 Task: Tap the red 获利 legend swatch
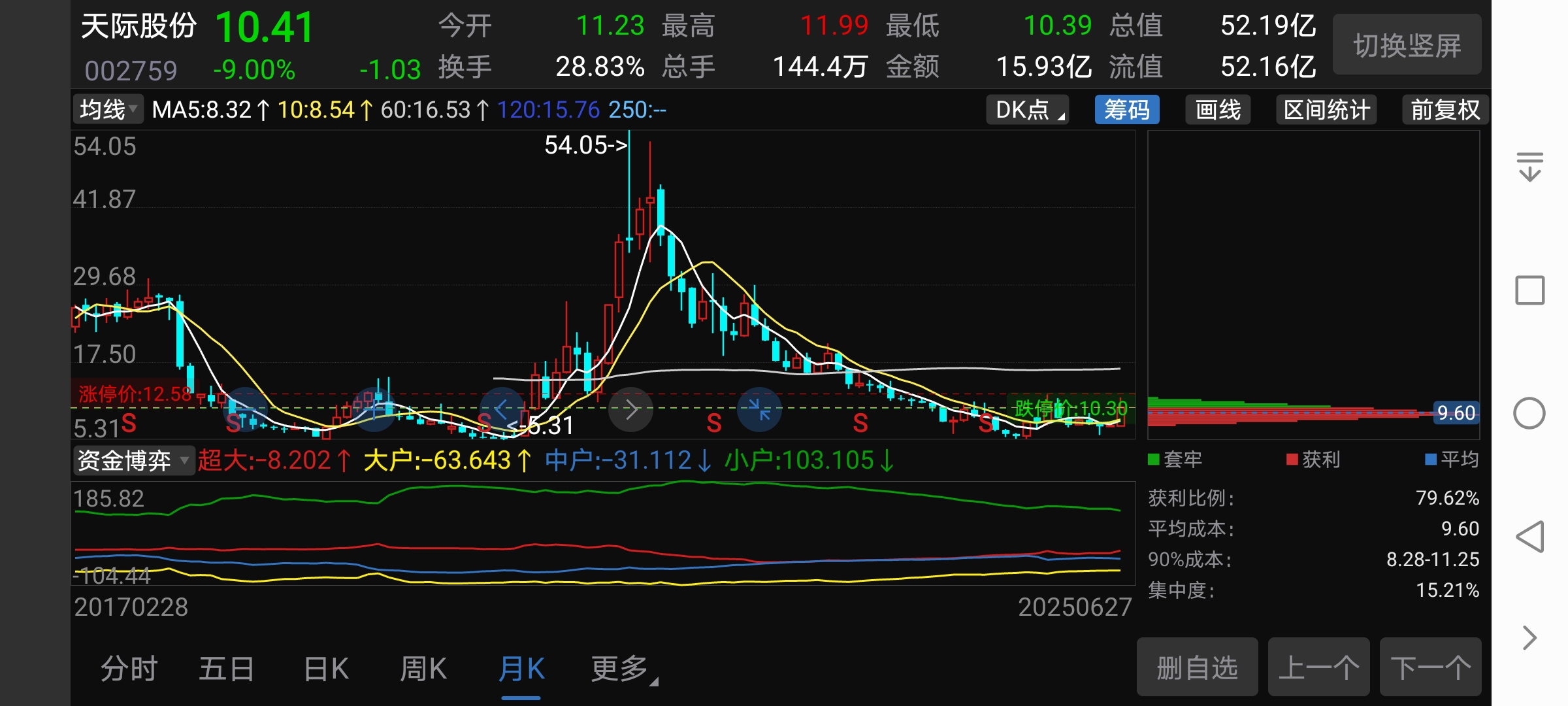pos(1292,460)
